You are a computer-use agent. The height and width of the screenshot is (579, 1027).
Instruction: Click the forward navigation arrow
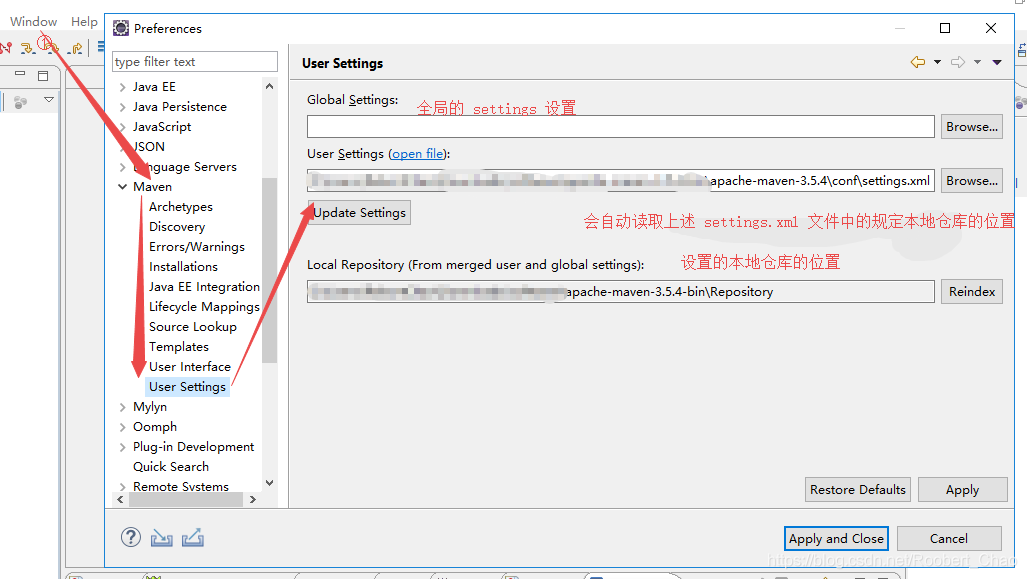[958, 62]
